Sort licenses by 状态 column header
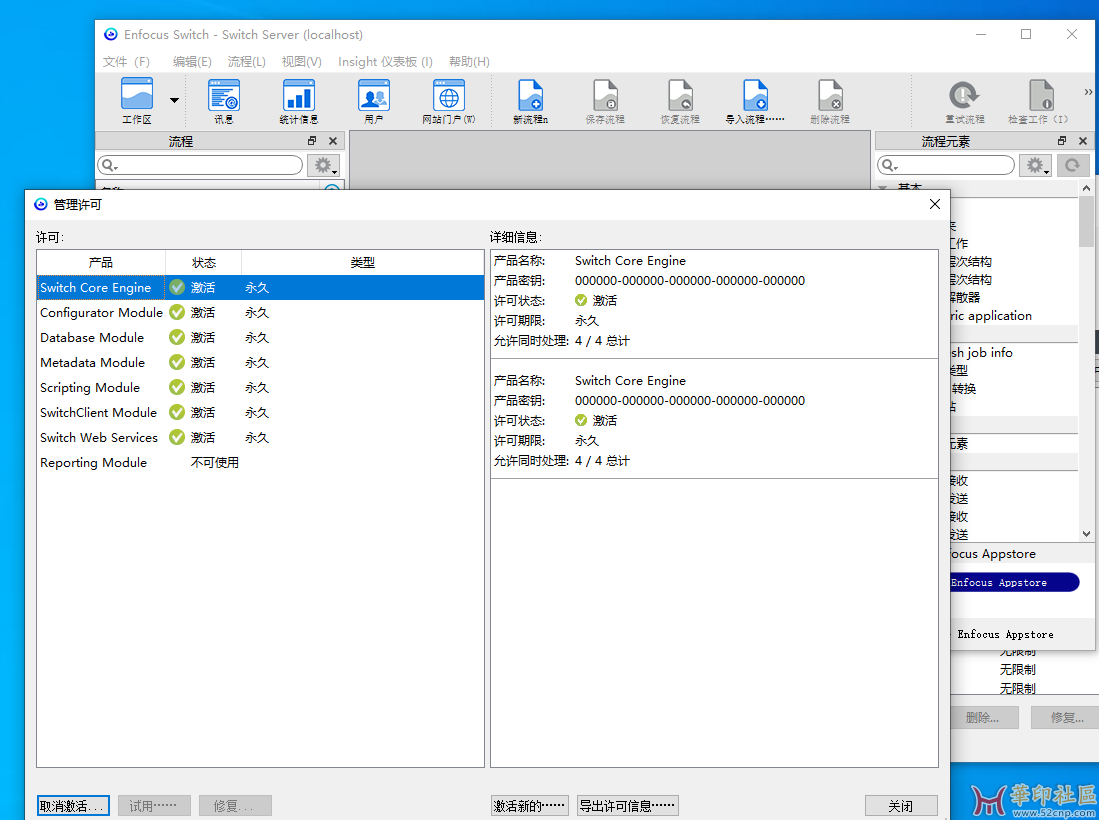 click(x=204, y=263)
